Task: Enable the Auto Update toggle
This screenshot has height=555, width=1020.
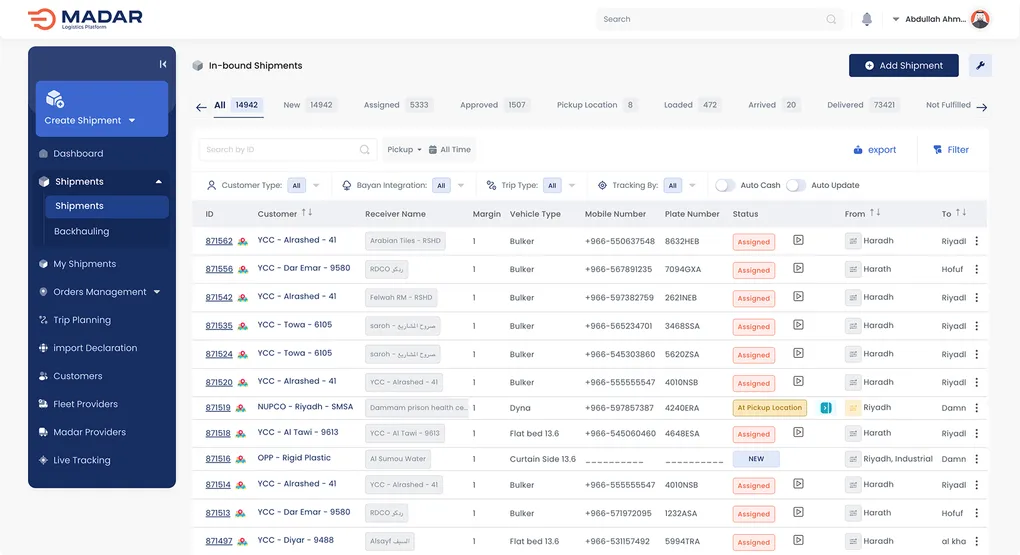Action: coord(796,185)
